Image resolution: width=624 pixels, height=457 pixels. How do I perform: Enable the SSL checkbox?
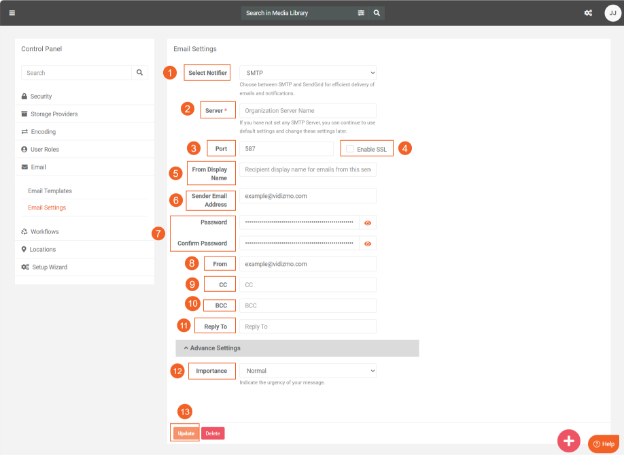(x=350, y=149)
